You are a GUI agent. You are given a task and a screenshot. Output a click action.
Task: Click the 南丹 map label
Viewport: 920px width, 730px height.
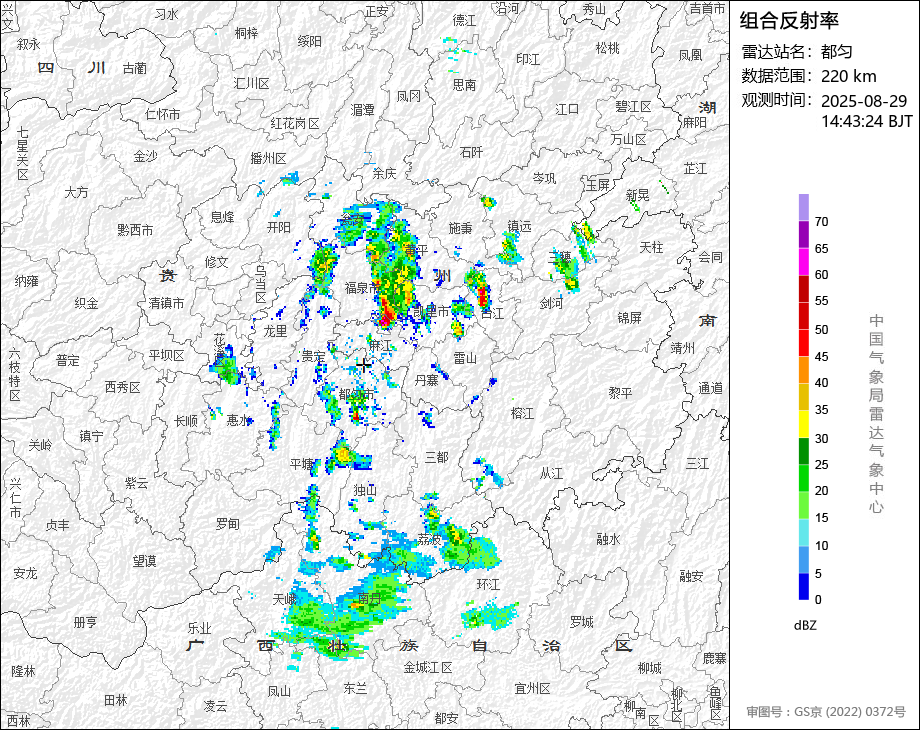tap(370, 599)
